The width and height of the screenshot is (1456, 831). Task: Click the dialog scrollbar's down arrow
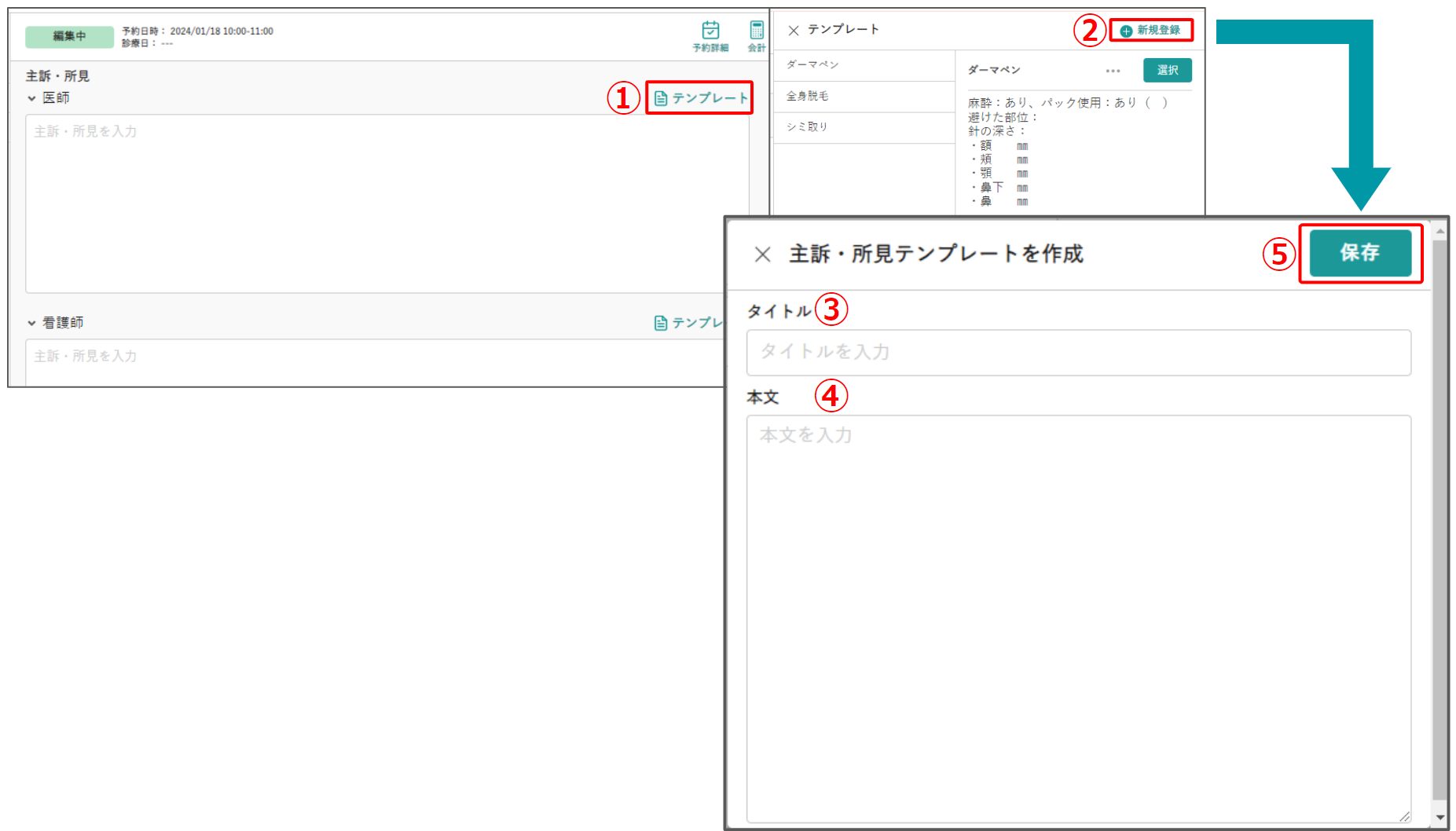[1439, 817]
